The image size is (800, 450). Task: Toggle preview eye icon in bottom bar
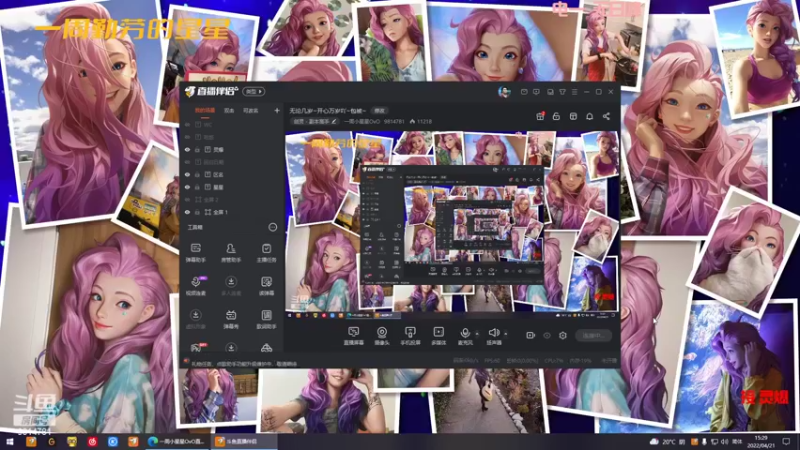(x=547, y=335)
